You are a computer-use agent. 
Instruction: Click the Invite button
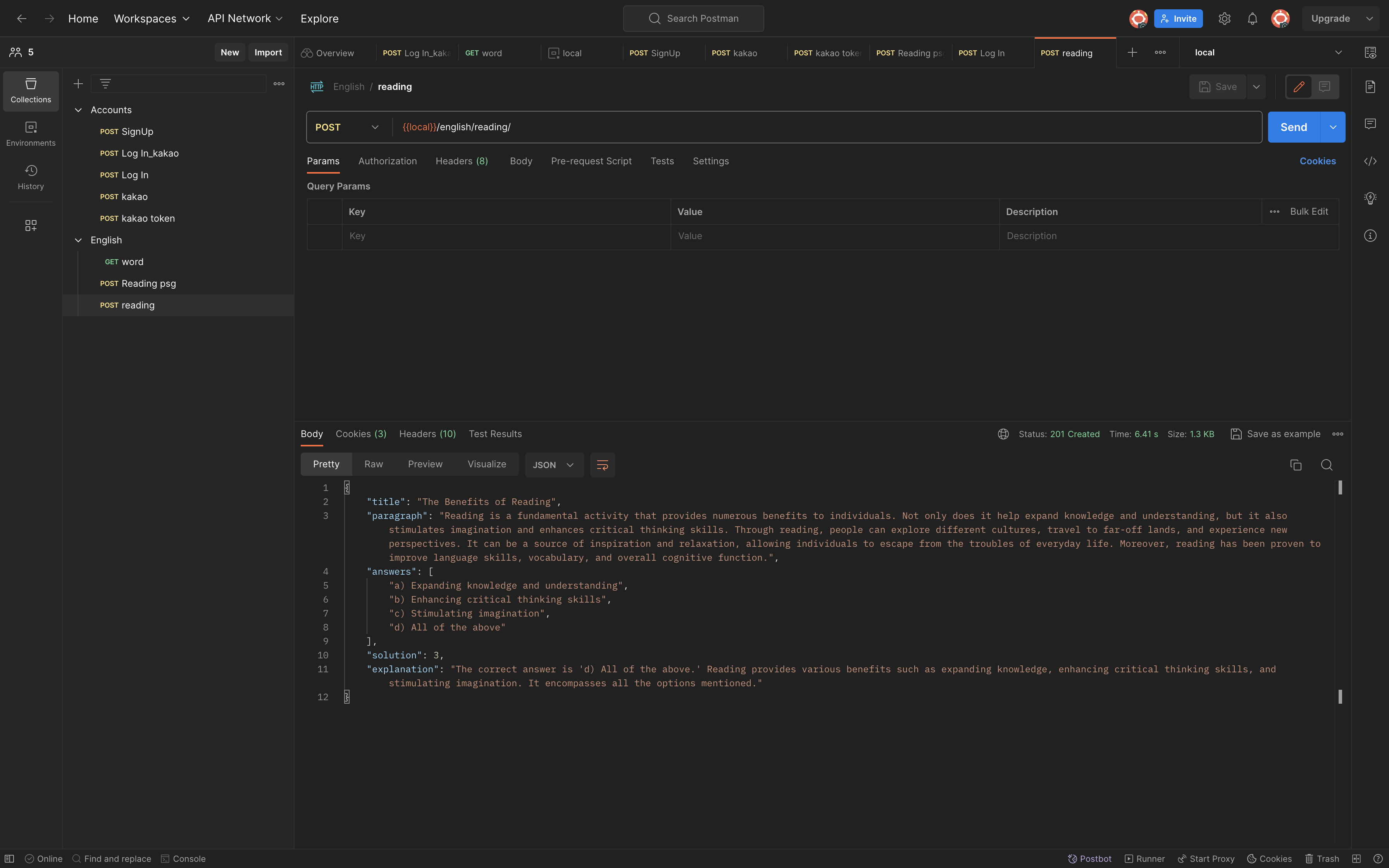(1178, 18)
